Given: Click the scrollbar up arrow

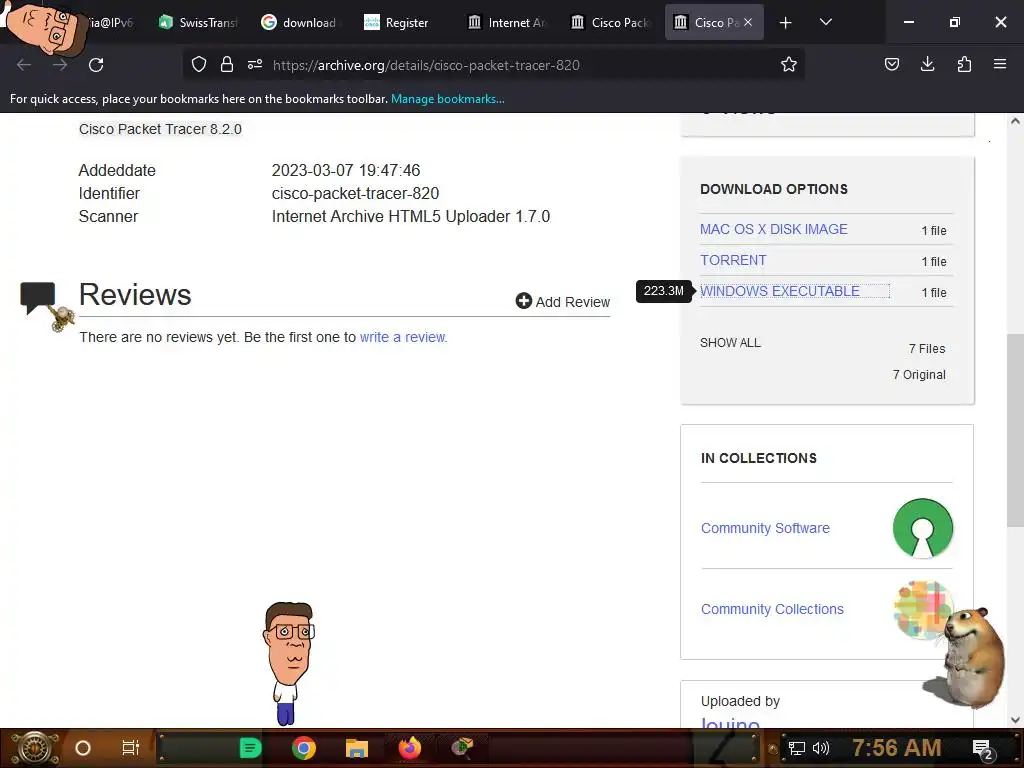Looking at the screenshot, I should click(1016, 121).
